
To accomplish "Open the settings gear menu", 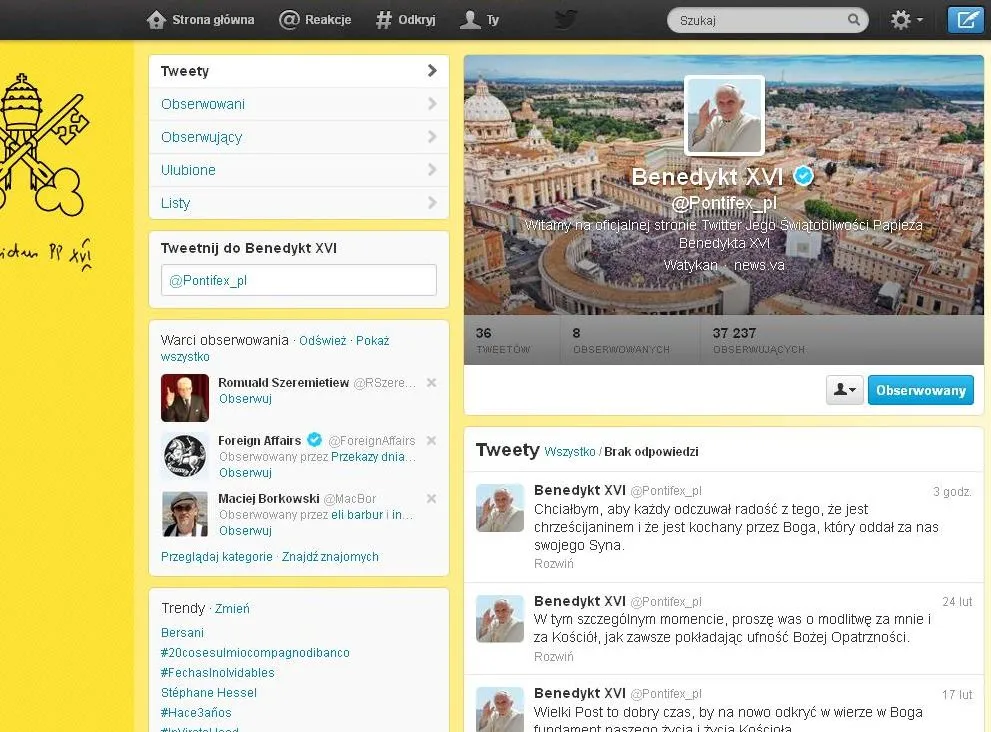I will [x=905, y=20].
